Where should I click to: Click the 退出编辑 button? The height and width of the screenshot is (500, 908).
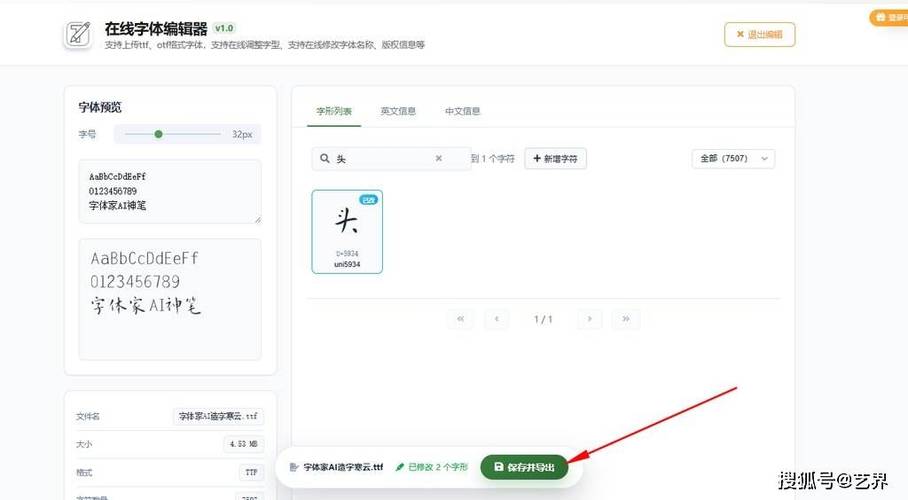click(759, 34)
